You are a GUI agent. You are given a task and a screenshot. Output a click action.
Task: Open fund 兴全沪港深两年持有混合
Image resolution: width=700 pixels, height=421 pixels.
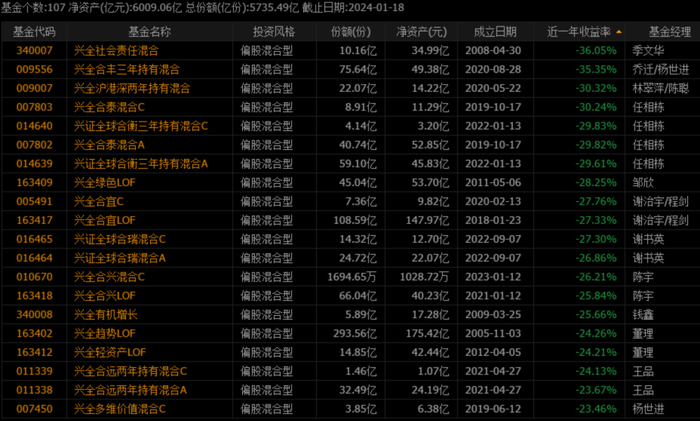coord(132,88)
